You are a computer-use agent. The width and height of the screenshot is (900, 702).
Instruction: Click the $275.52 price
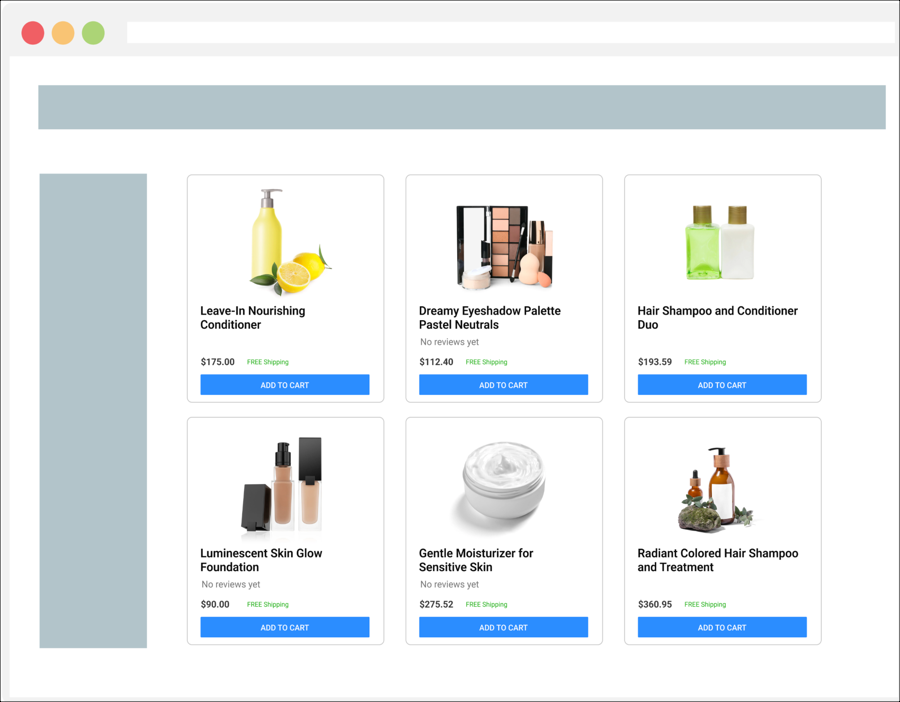coord(436,604)
